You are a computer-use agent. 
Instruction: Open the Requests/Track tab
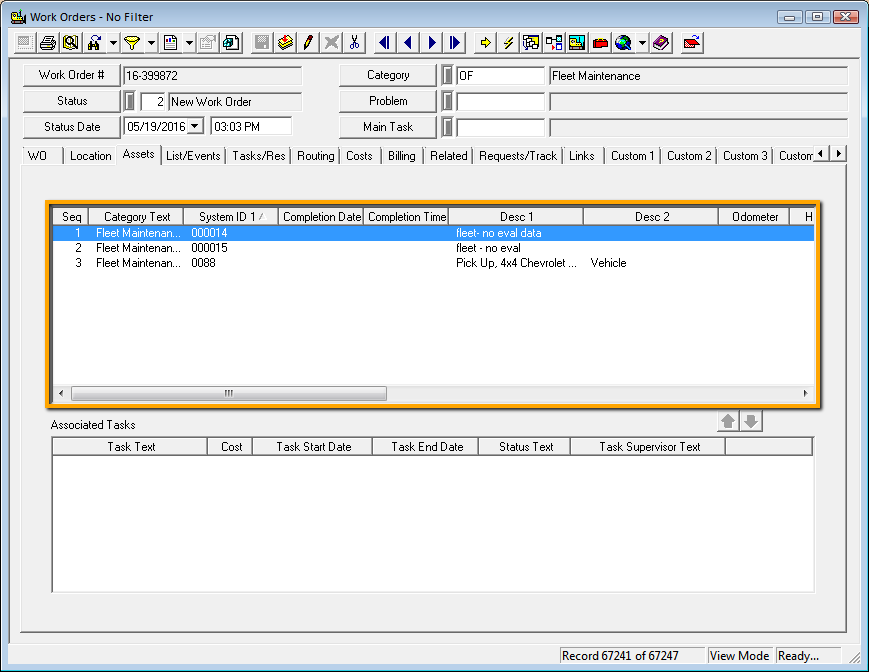point(518,156)
